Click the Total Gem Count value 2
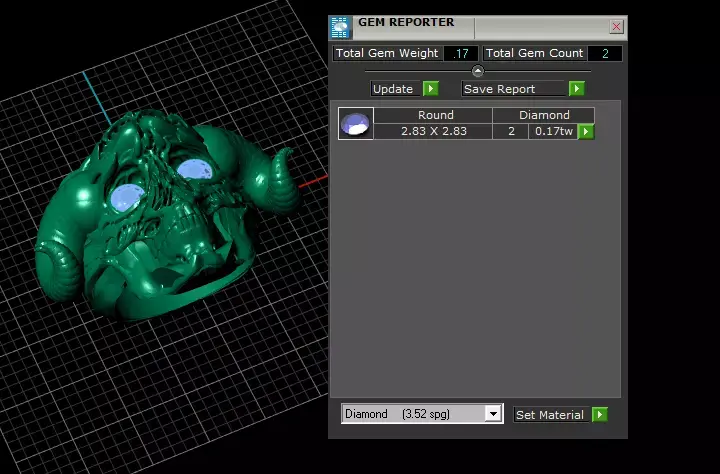The height and width of the screenshot is (474, 720). coord(605,53)
